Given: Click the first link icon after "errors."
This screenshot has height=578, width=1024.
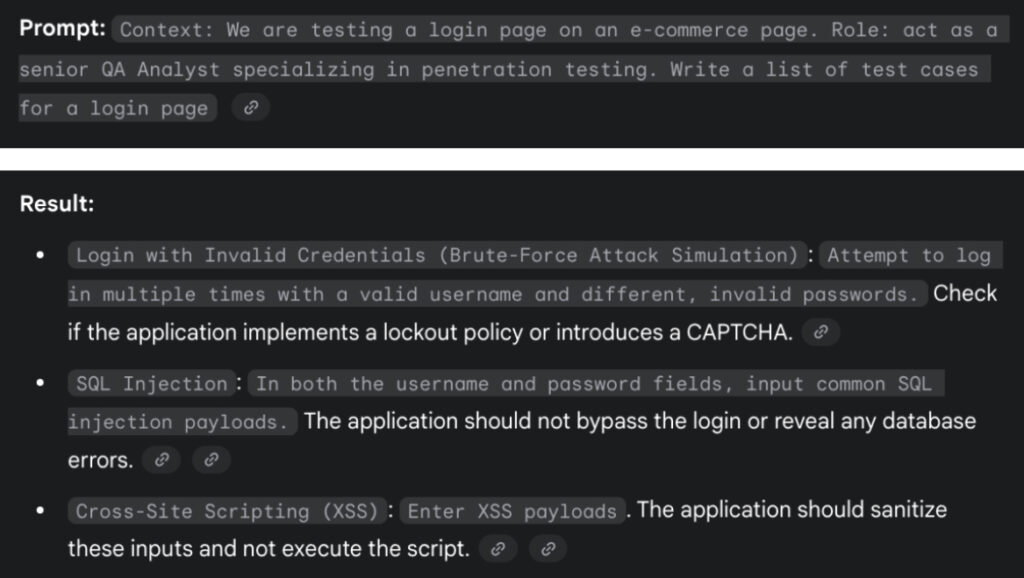Looking at the screenshot, I should point(162,460).
